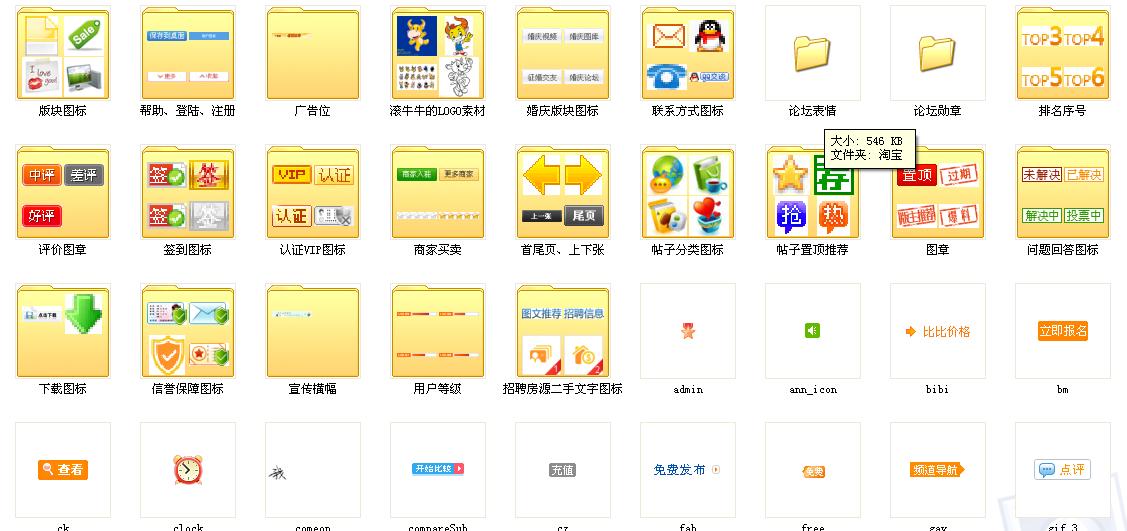Click the ann_icon file name label
This screenshot has height=531, width=1127.
coord(813,389)
